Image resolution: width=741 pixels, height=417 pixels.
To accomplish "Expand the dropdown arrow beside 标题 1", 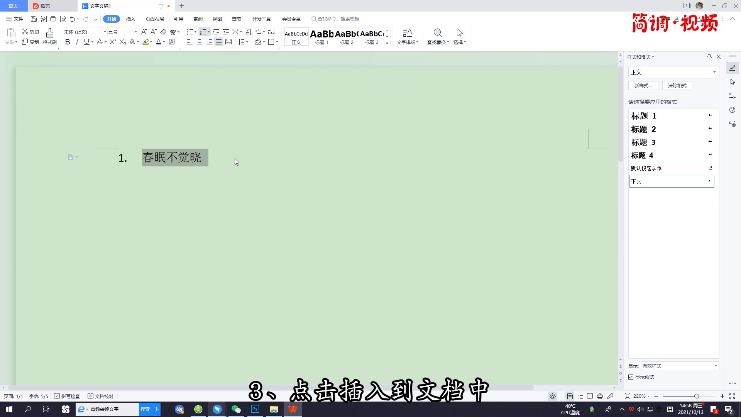I will (x=711, y=116).
